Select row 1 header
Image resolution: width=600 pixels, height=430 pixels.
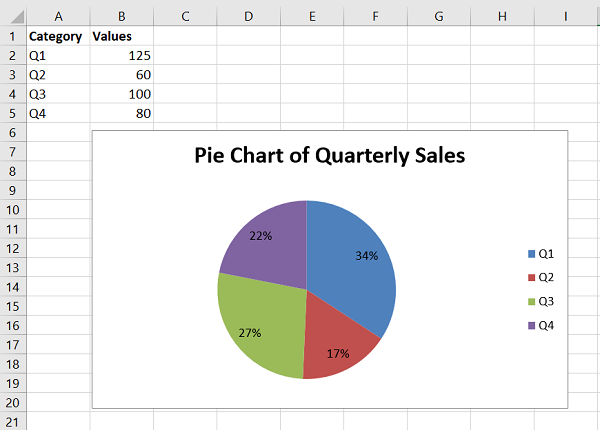[x=12, y=36]
